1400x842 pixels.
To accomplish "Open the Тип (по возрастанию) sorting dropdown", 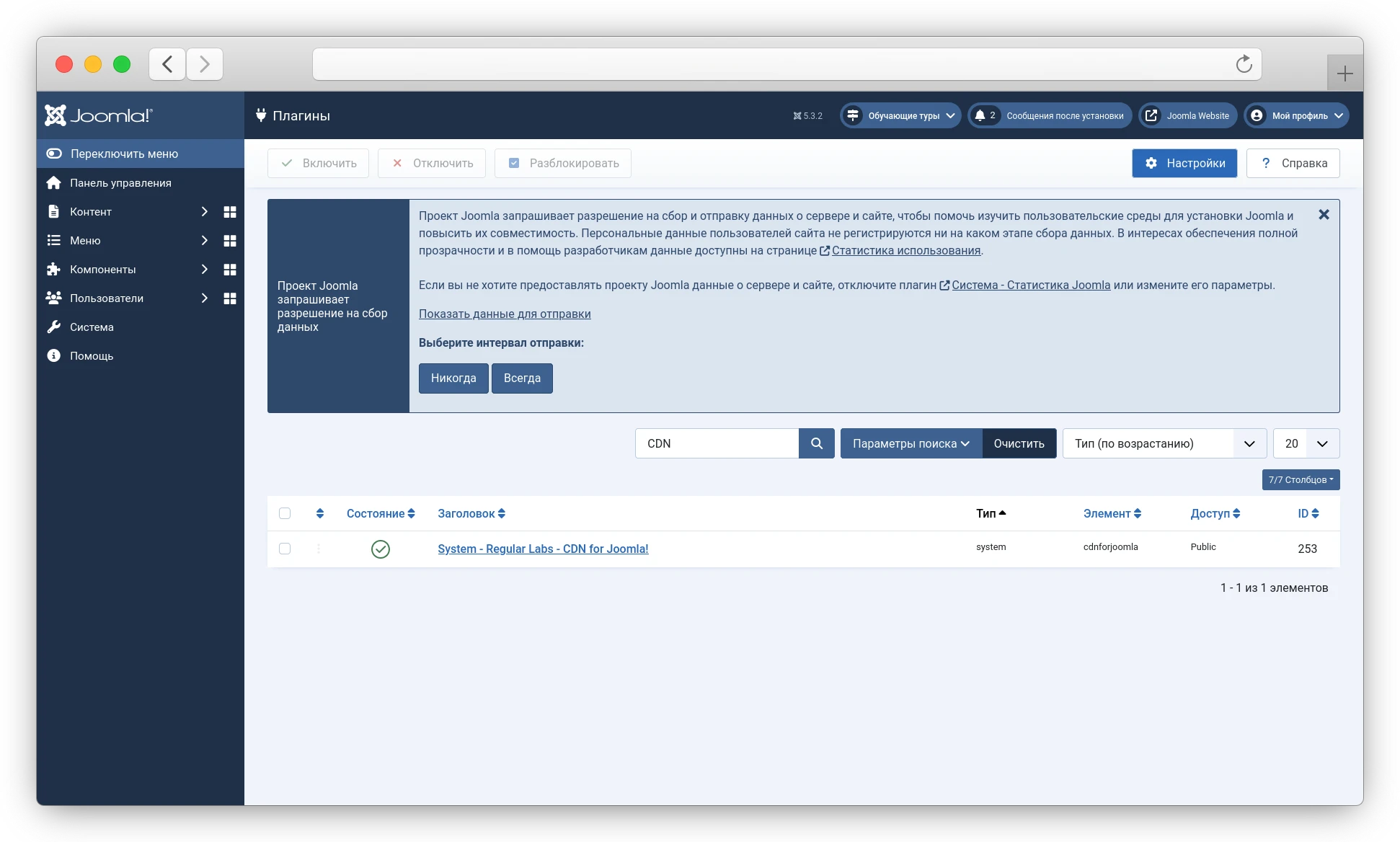I will (x=1164, y=443).
